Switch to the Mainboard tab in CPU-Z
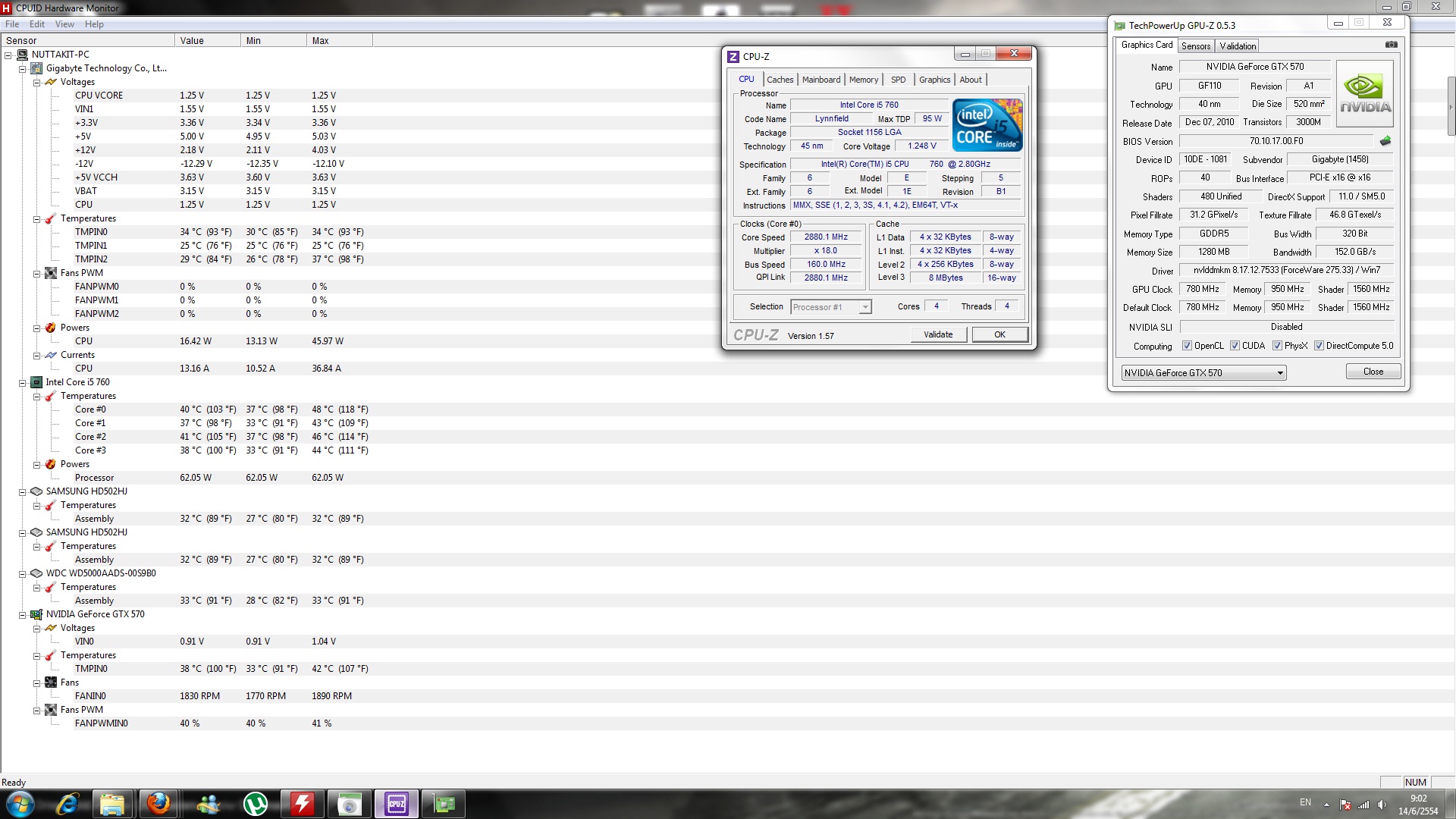1456x819 pixels. point(821,80)
